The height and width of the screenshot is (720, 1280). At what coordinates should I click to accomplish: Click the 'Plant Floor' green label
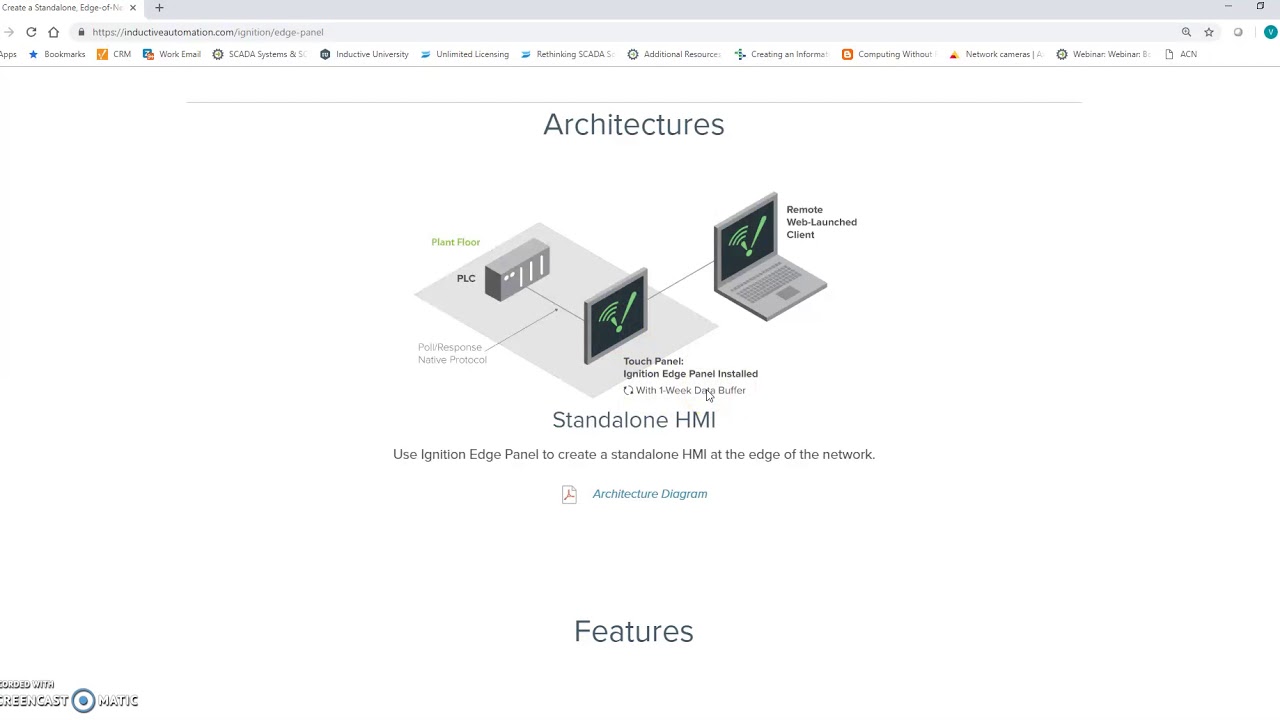pyautogui.click(x=456, y=242)
